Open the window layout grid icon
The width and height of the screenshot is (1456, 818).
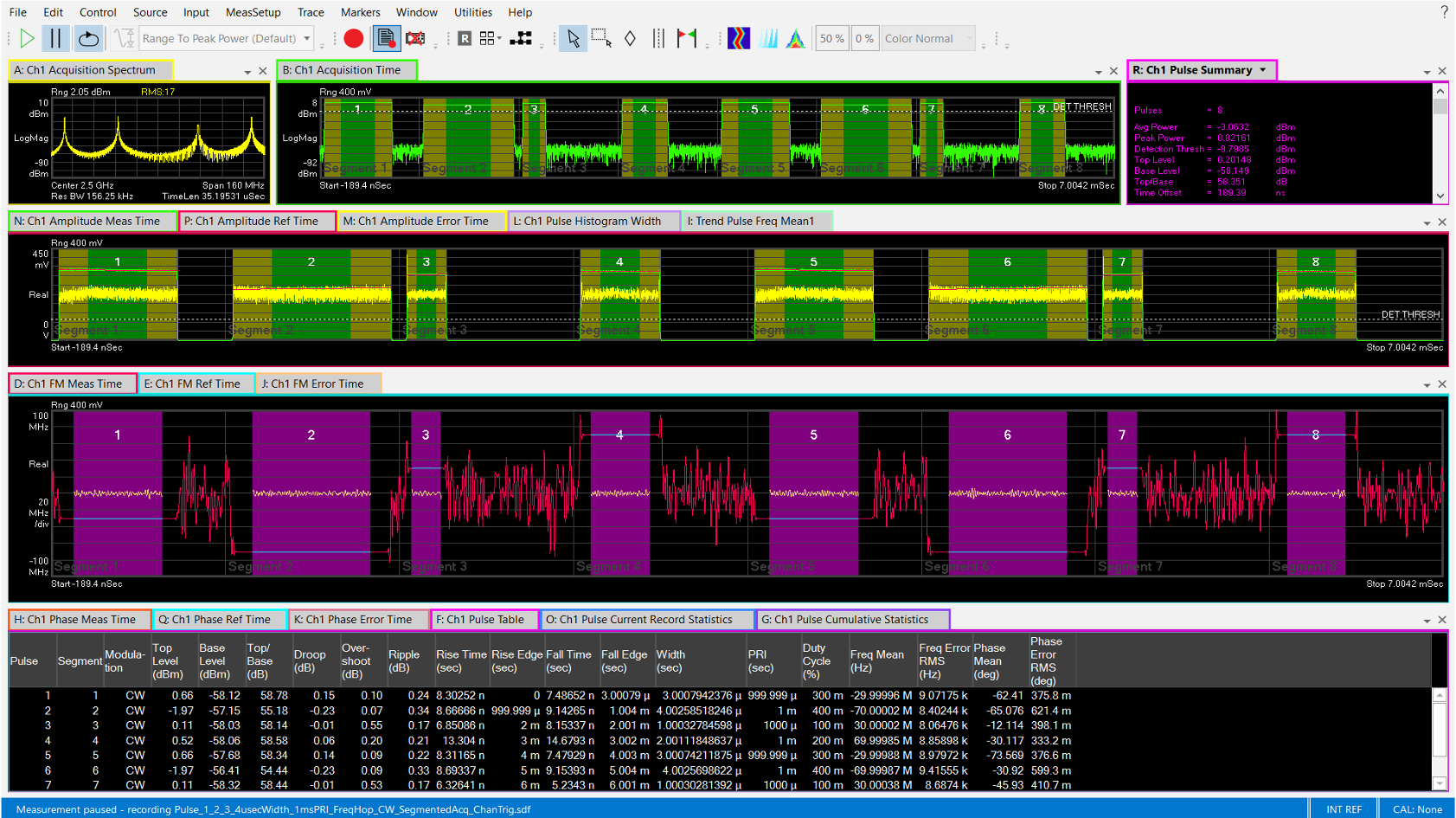(489, 38)
